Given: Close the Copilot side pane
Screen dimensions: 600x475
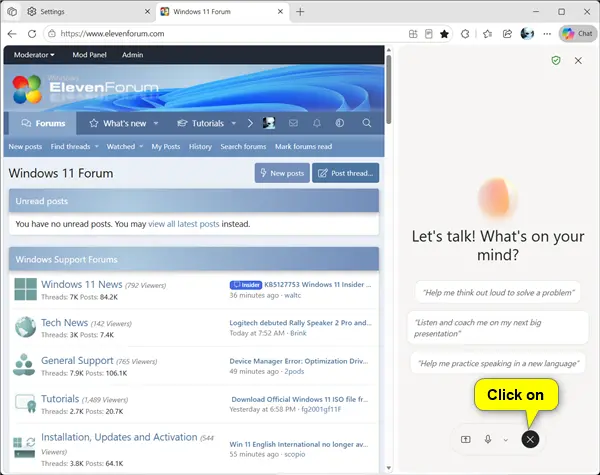Looking at the screenshot, I should (578, 60).
